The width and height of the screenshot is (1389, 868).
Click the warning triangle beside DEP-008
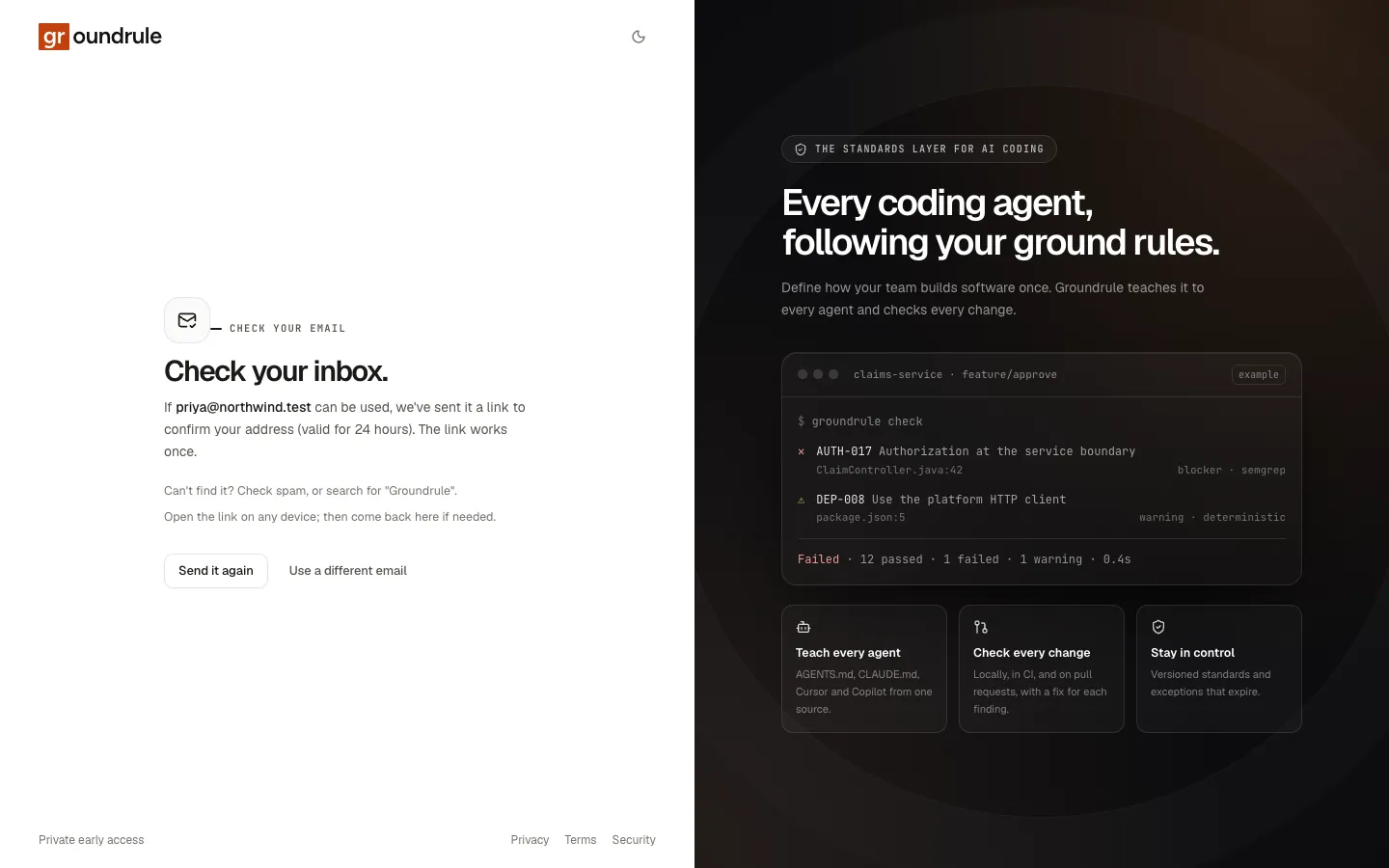pos(801,500)
